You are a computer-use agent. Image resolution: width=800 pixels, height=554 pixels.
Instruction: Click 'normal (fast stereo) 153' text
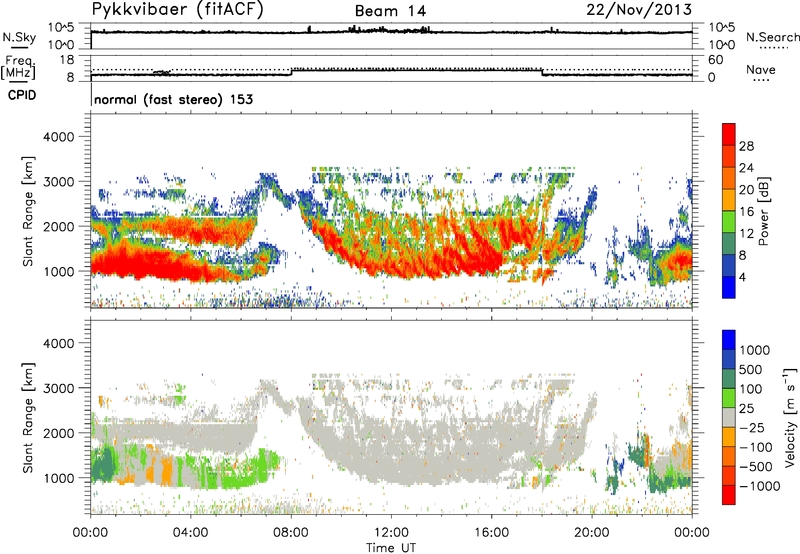pos(173,99)
